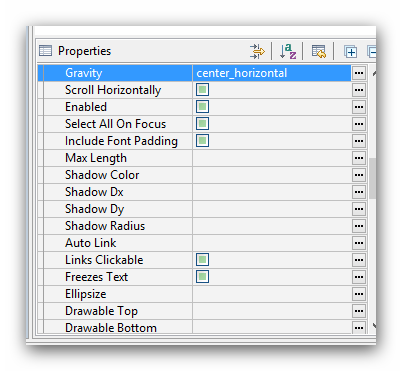Select the Max Length property row

coord(202,158)
